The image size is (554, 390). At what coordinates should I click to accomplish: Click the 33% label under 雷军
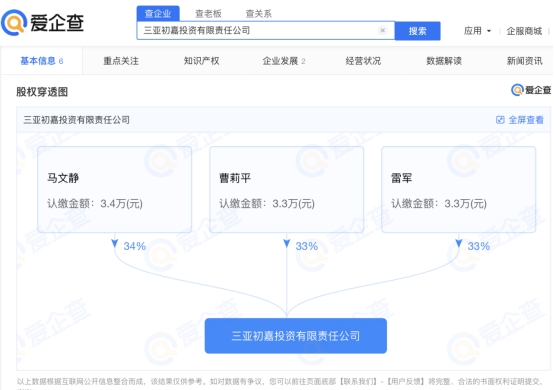tap(479, 246)
